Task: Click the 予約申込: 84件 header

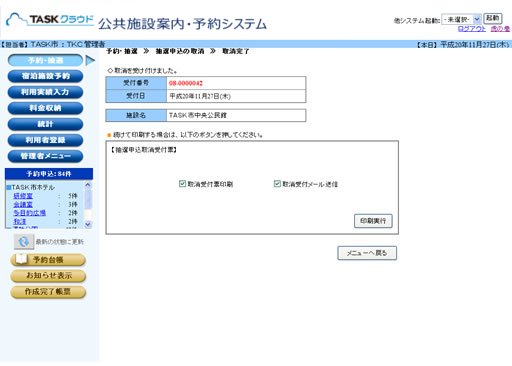Action: 49,174
